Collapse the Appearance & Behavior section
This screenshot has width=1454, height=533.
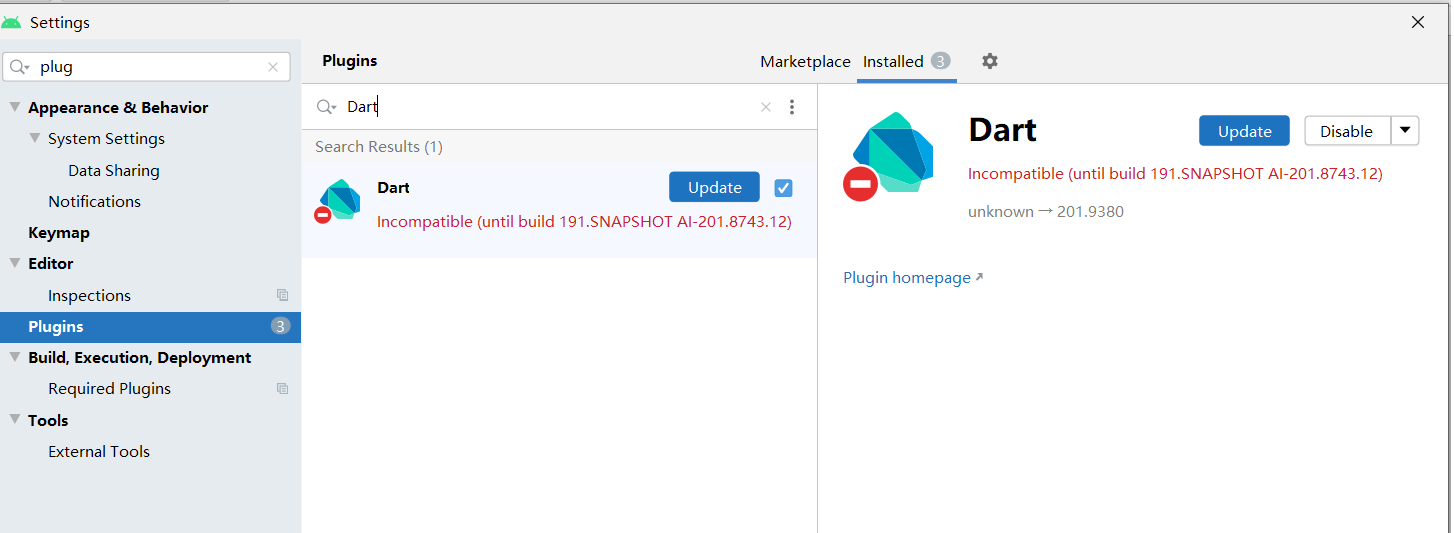[15, 107]
